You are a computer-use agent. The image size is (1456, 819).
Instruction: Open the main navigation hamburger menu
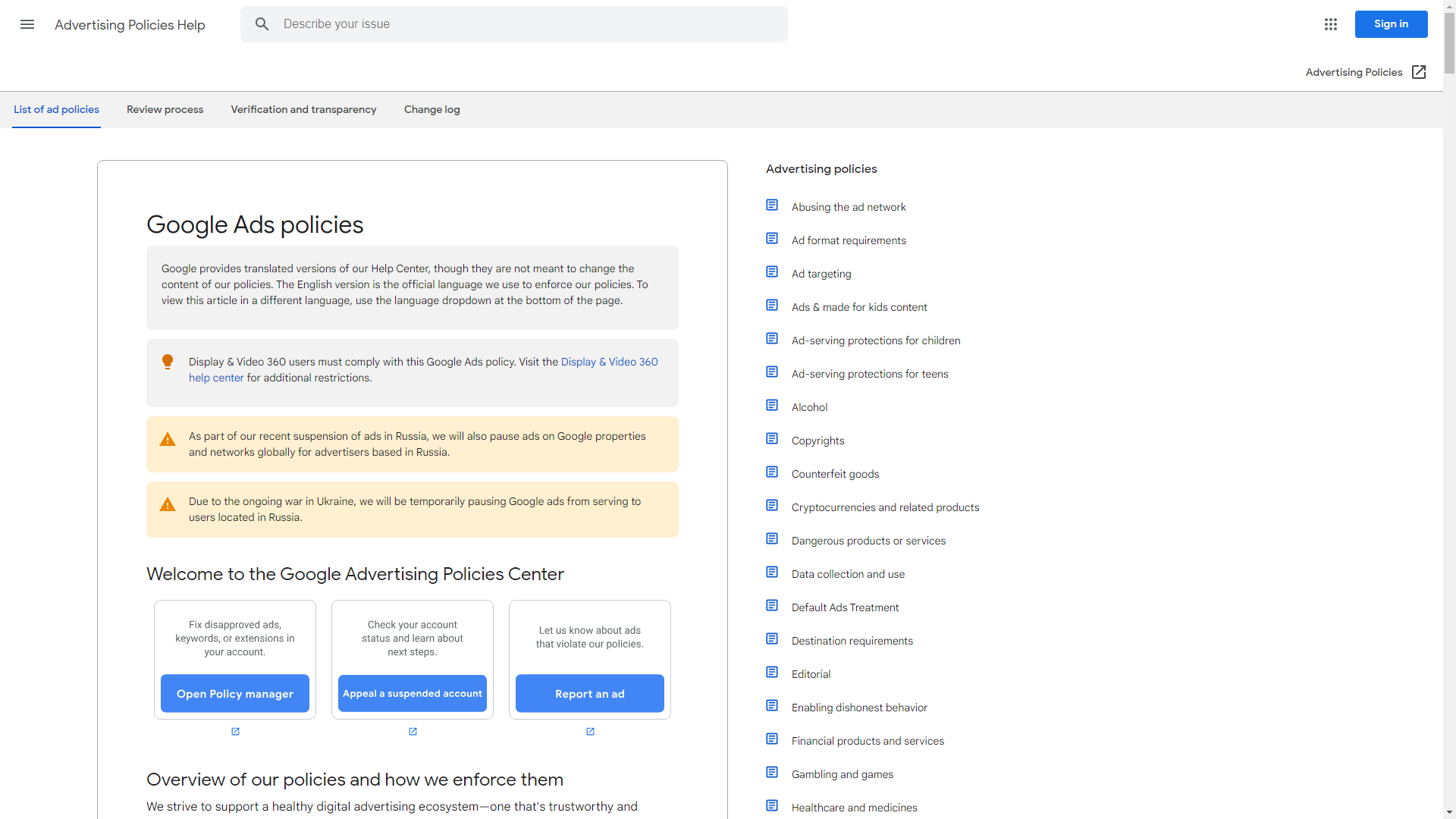(x=27, y=24)
